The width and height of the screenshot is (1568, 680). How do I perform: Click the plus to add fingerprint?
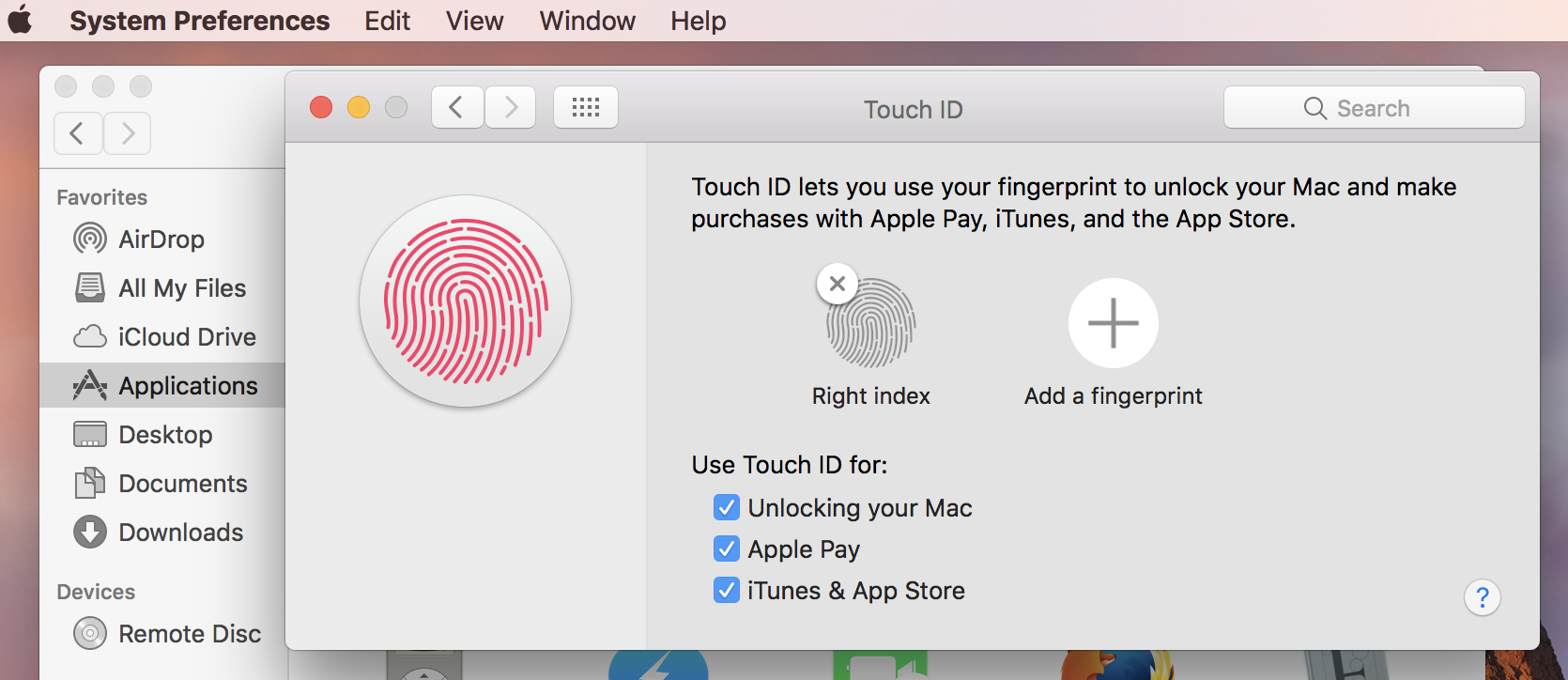[x=1113, y=323]
